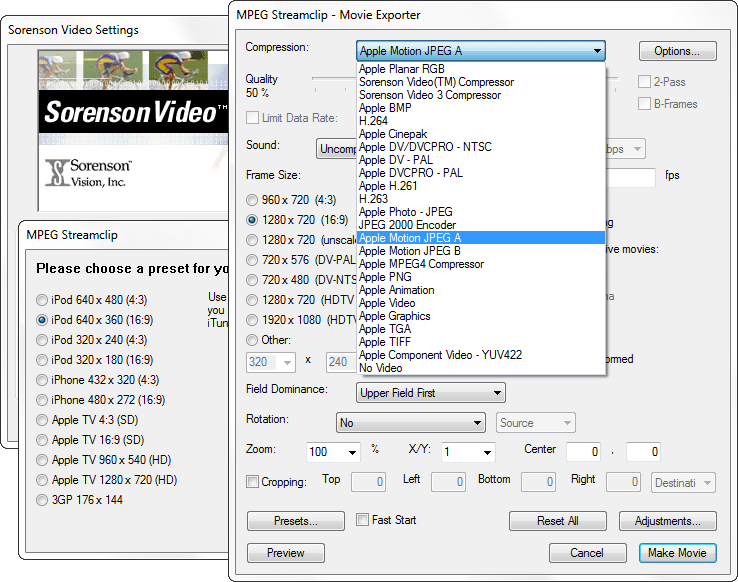Open the Destinati cropping dropdown

683,483
